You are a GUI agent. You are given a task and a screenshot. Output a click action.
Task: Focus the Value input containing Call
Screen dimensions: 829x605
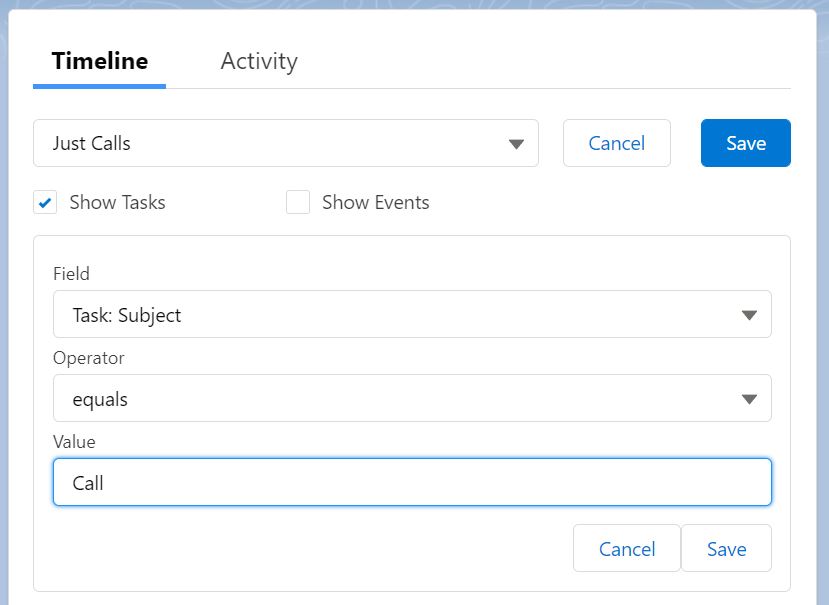[412, 482]
